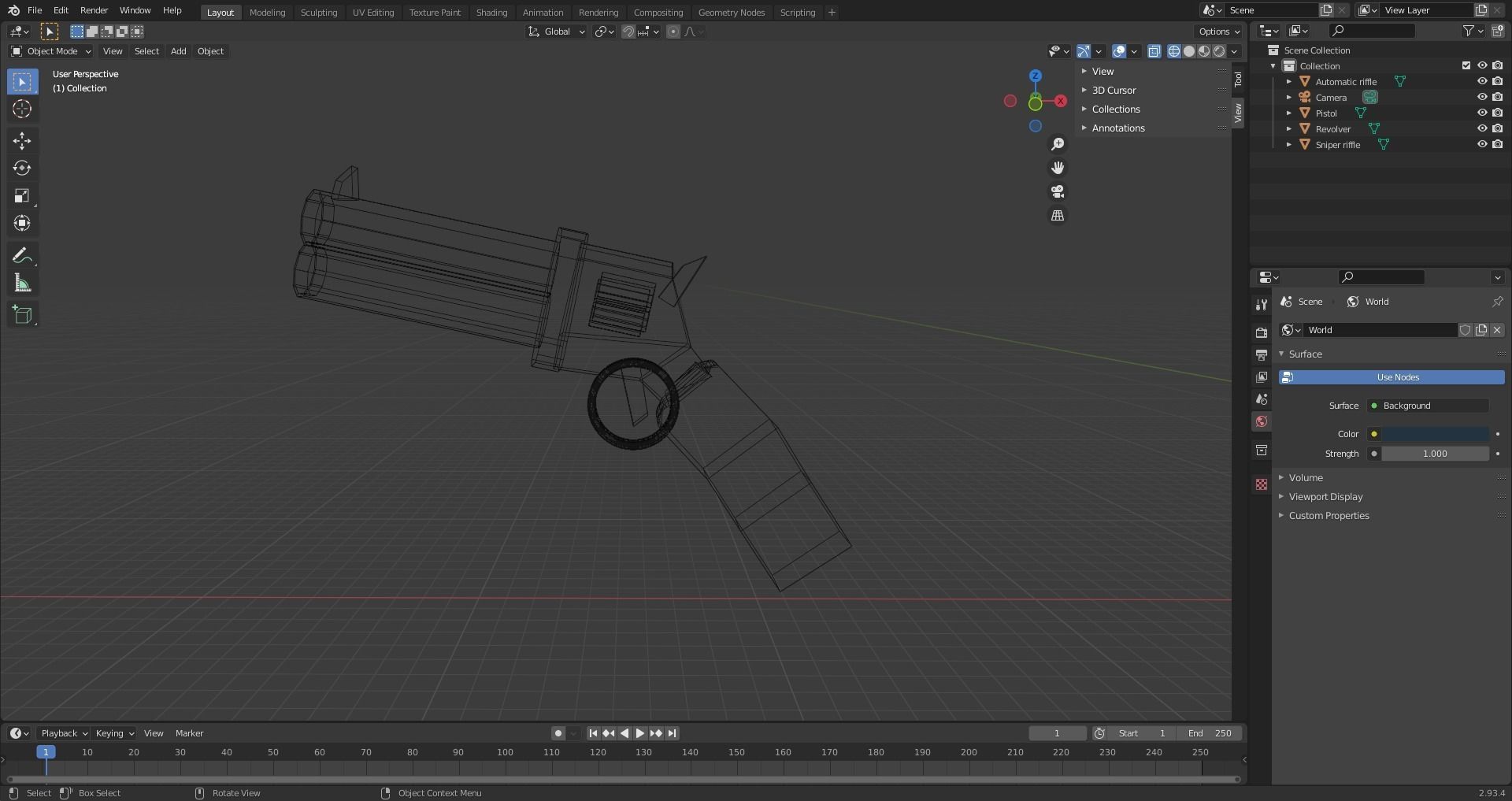Select the Scale tool
The width and height of the screenshot is (1512, 801).
coord(22,195)
